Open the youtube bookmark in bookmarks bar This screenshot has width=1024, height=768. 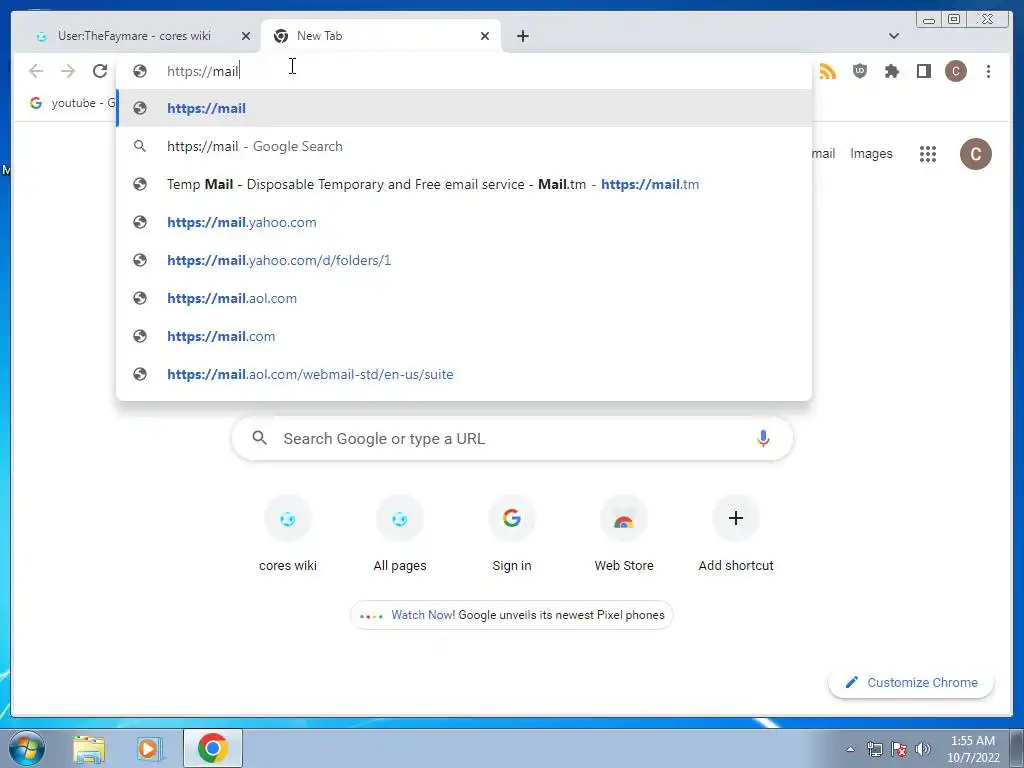pos(72,103)
